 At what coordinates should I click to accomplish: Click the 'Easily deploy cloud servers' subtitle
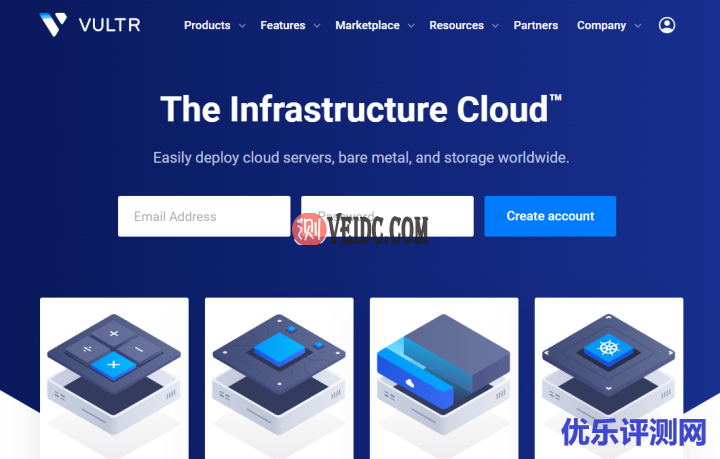[361, 157]
